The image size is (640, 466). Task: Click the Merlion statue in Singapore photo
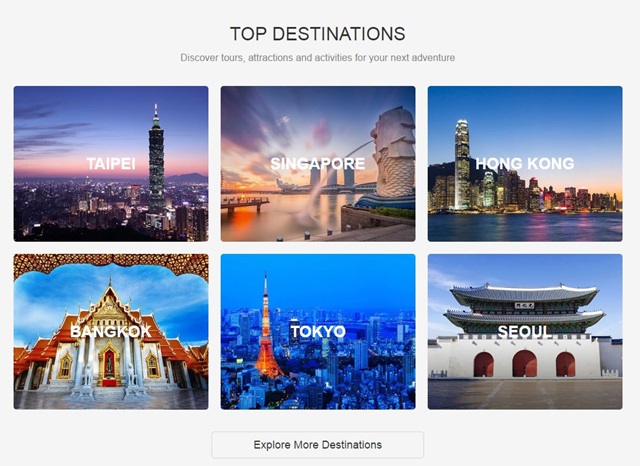coord(394,157)
